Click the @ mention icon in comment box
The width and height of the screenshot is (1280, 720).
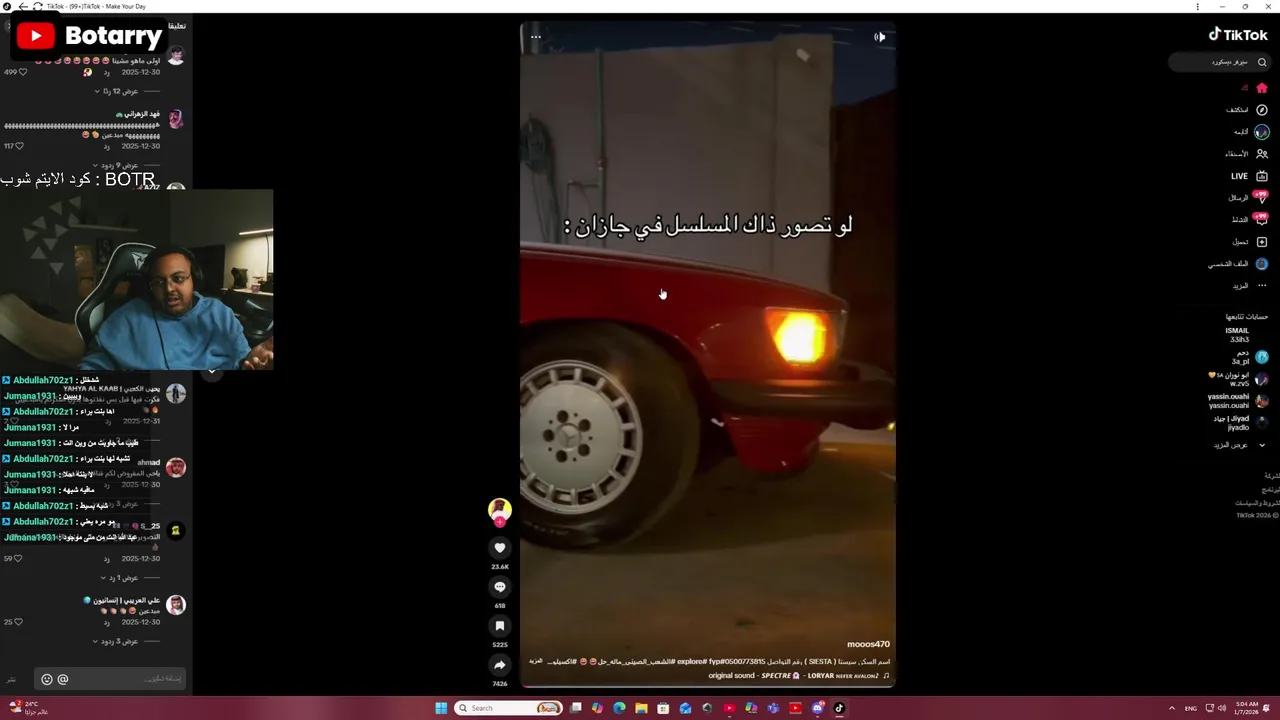pos(63,679)
